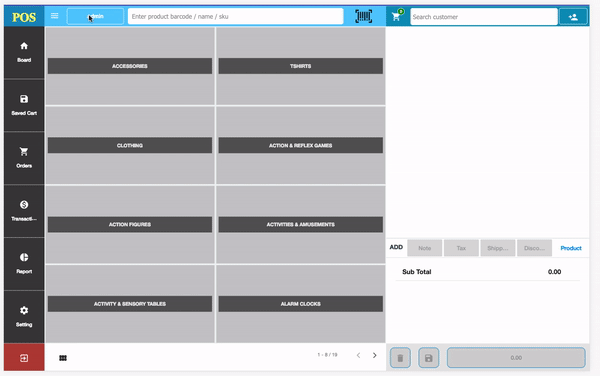
Task: Click the save cart floppy icon
Action: click(x=429, y=358)
